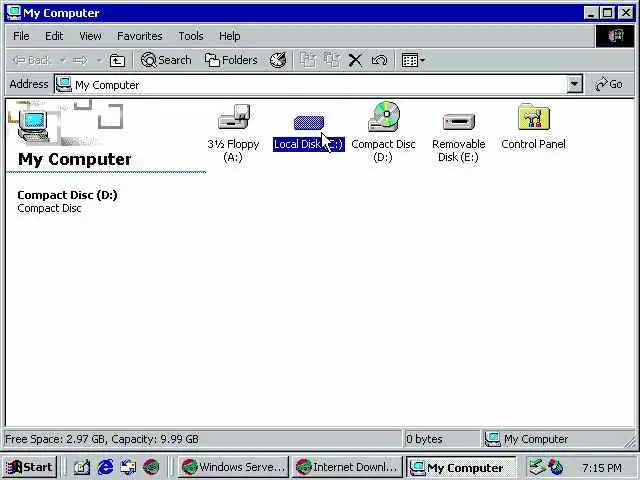Click the 0 bytes status bar entry
Viewport: 640px width, 480px height.
point(424,439)
